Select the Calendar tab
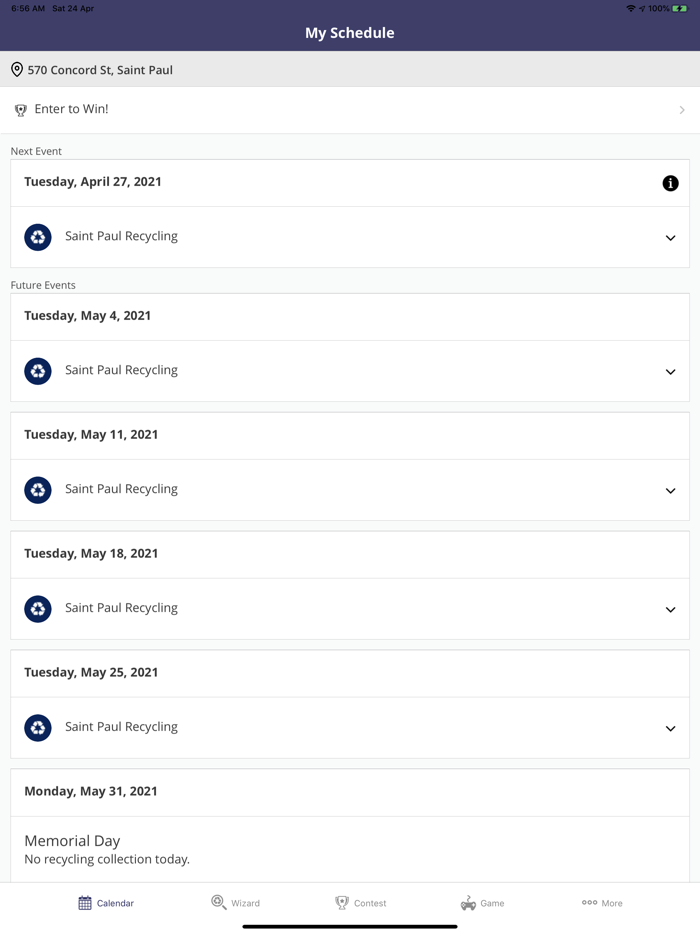This screenshot has width=700, height=934. coord(106,903)
